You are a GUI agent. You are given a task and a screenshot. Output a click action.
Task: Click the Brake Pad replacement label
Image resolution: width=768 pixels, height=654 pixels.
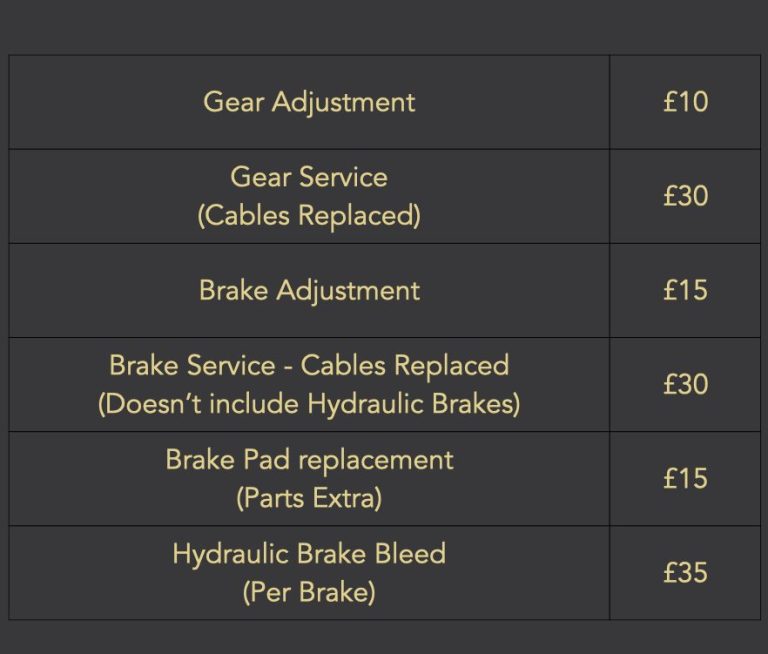(309, 461)
